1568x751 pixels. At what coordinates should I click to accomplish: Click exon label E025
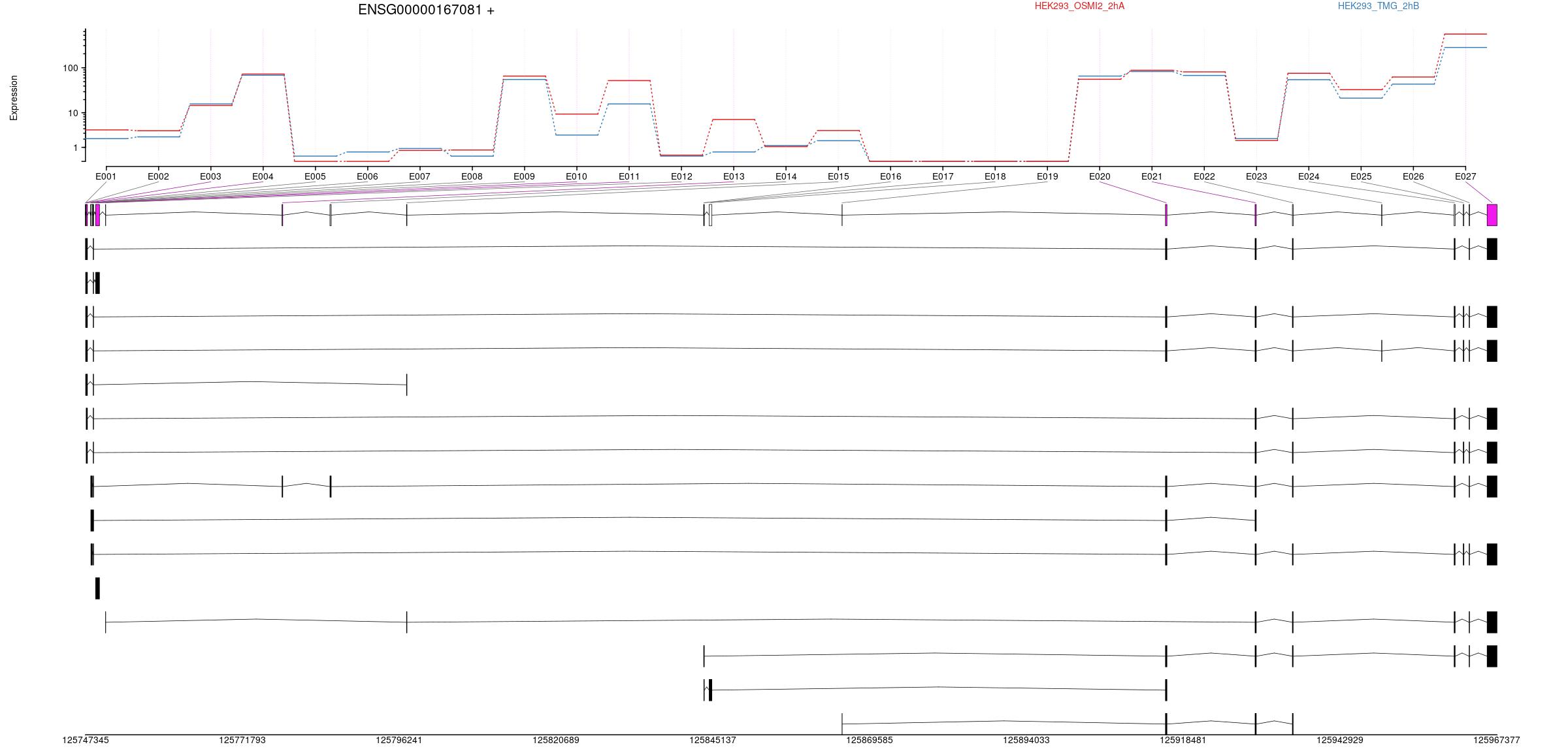1361,176
